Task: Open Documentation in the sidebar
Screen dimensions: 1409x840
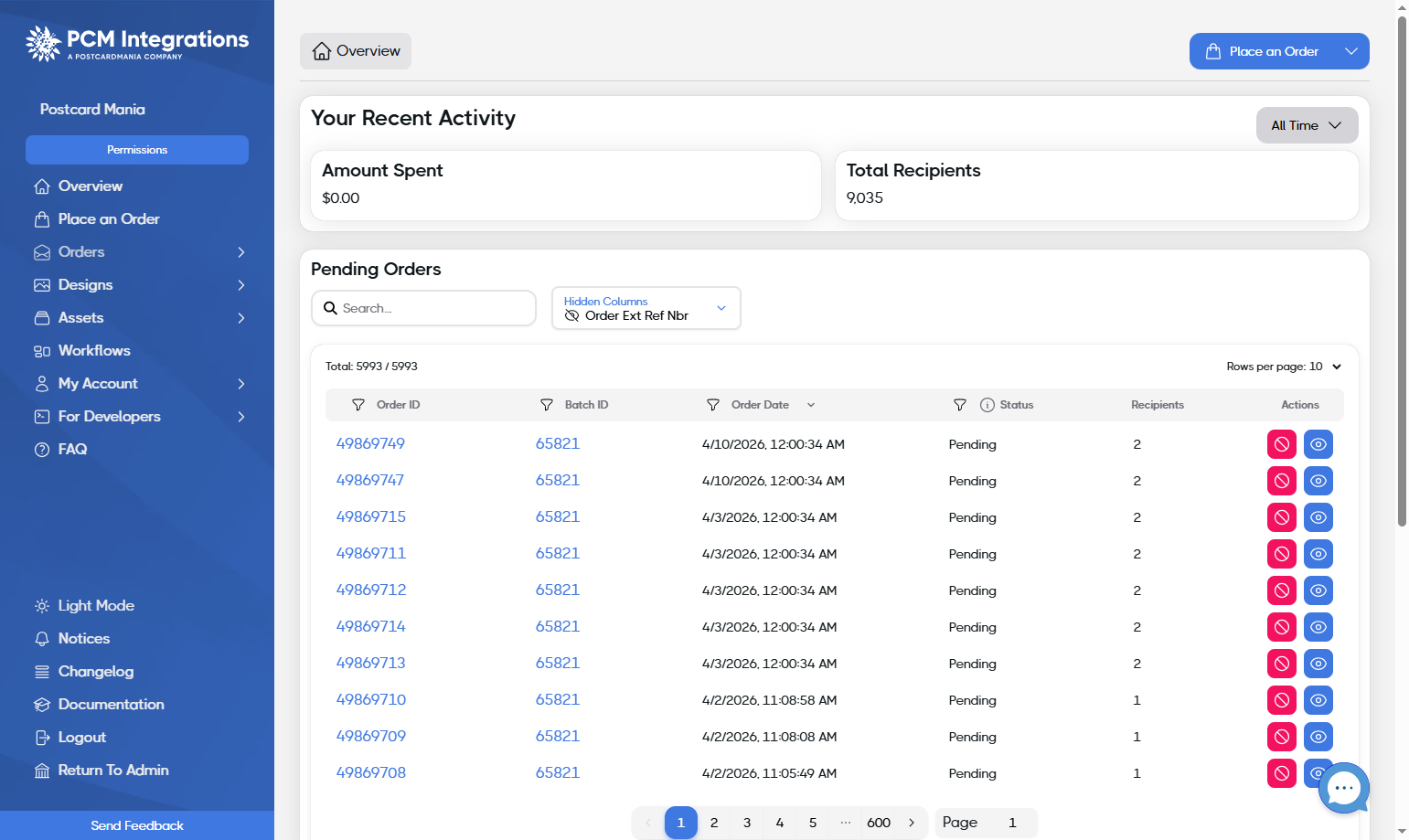Action: click(99, 705)
